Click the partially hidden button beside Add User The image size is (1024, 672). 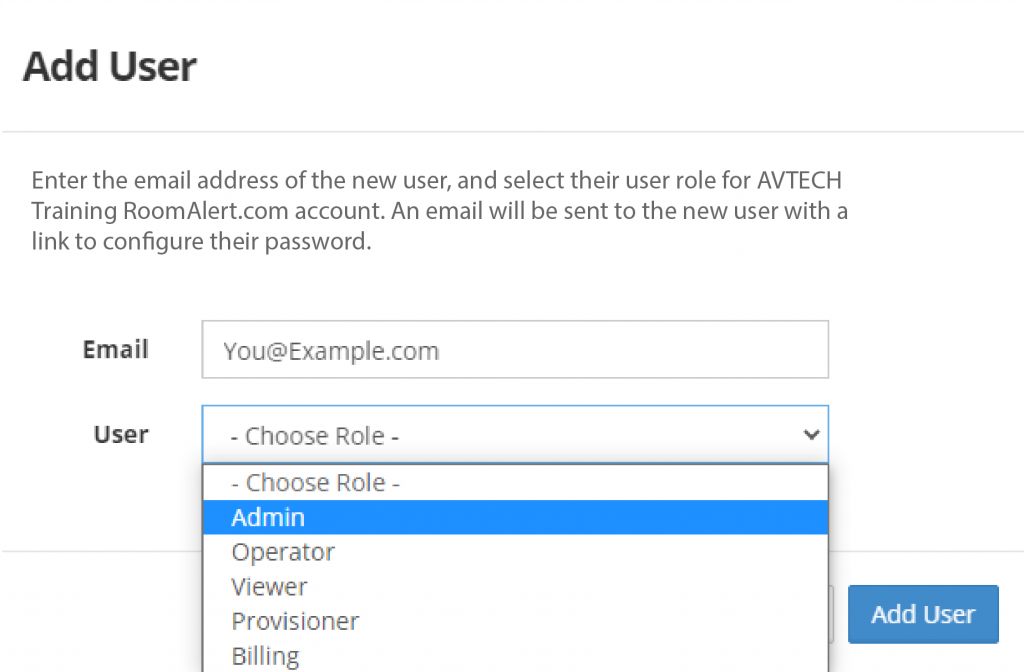(832, 614)
